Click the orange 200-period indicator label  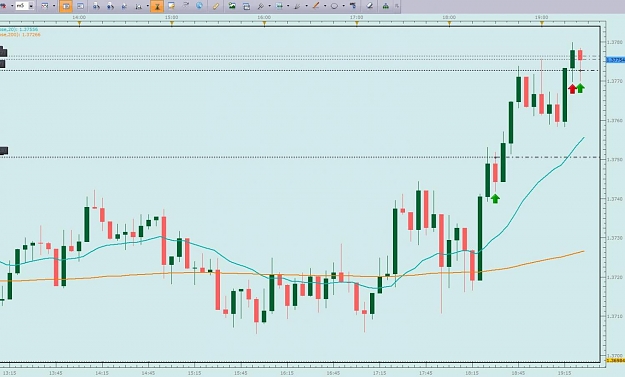click(x=20, y=35)
